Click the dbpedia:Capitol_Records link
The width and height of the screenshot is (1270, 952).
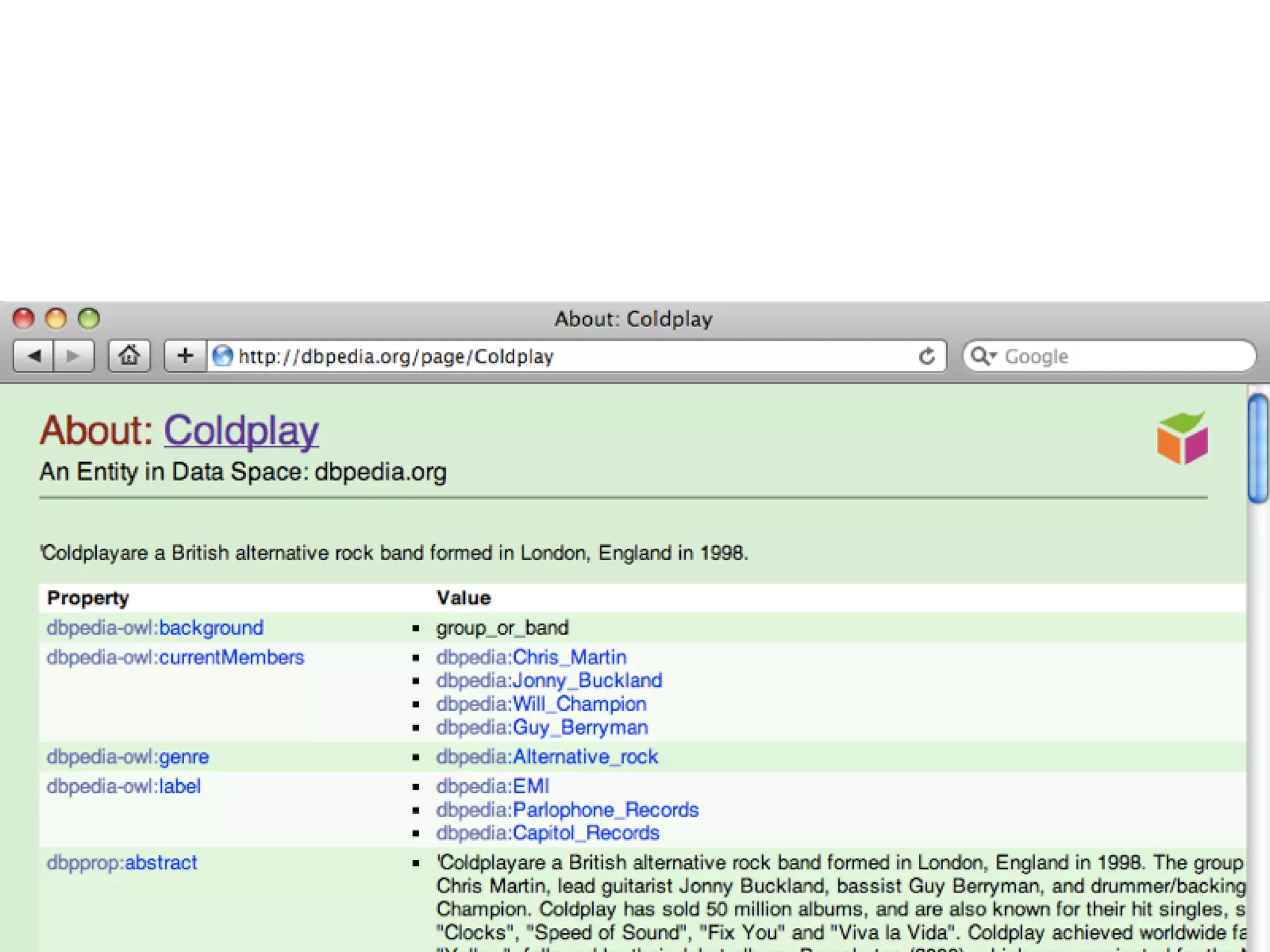[548, 833]
